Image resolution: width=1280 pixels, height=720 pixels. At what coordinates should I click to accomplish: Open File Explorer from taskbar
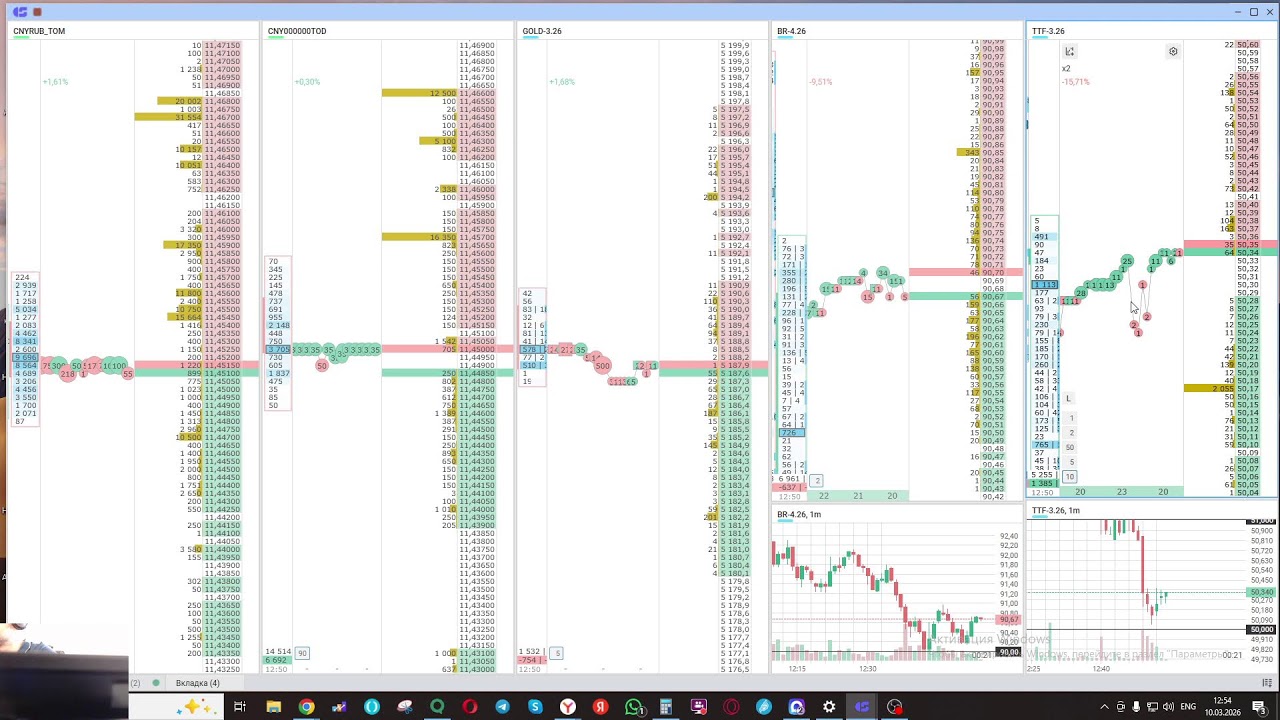[x=273, y=707]
